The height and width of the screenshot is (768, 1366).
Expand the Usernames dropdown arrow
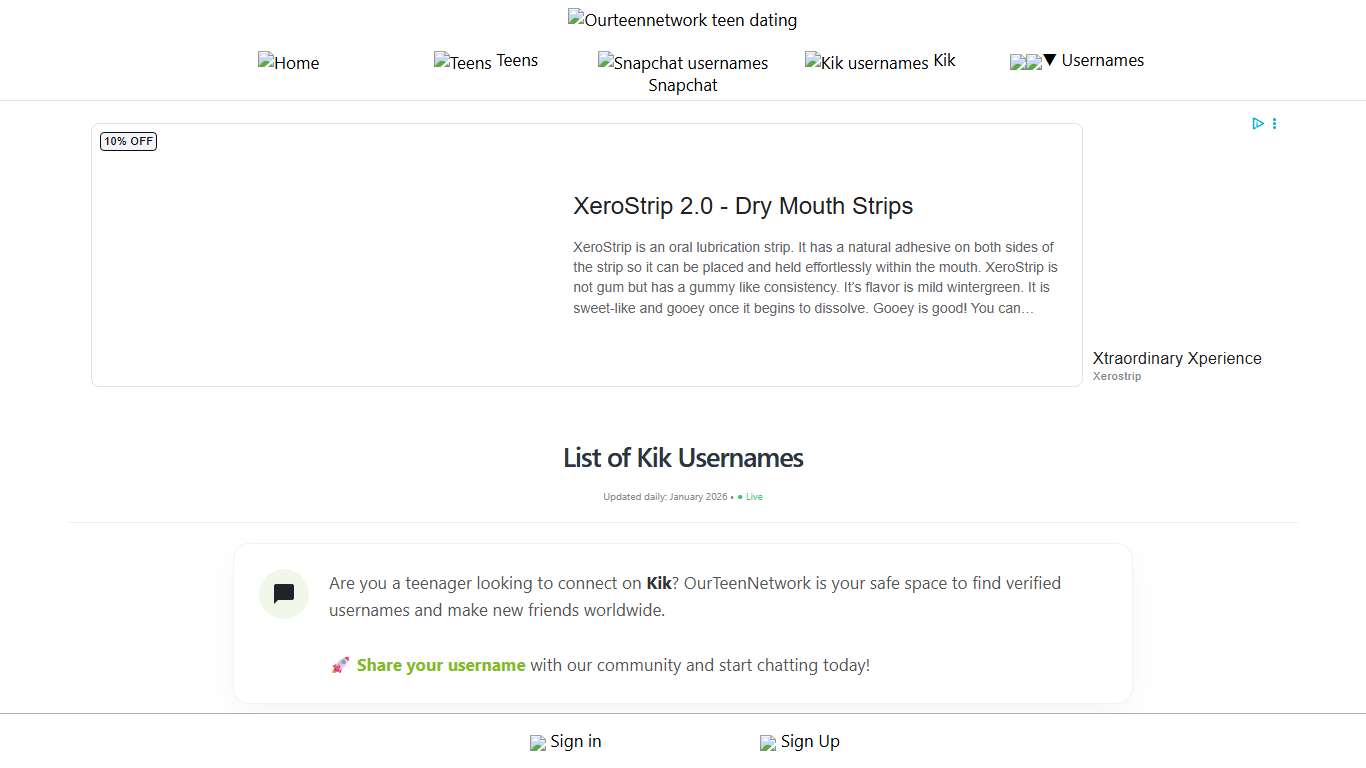[x=1049, y=61]
